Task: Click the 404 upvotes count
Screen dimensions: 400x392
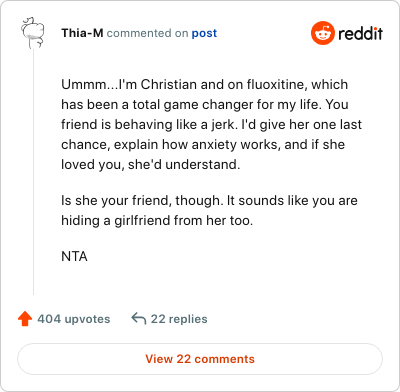Action: tap(74, 319)
